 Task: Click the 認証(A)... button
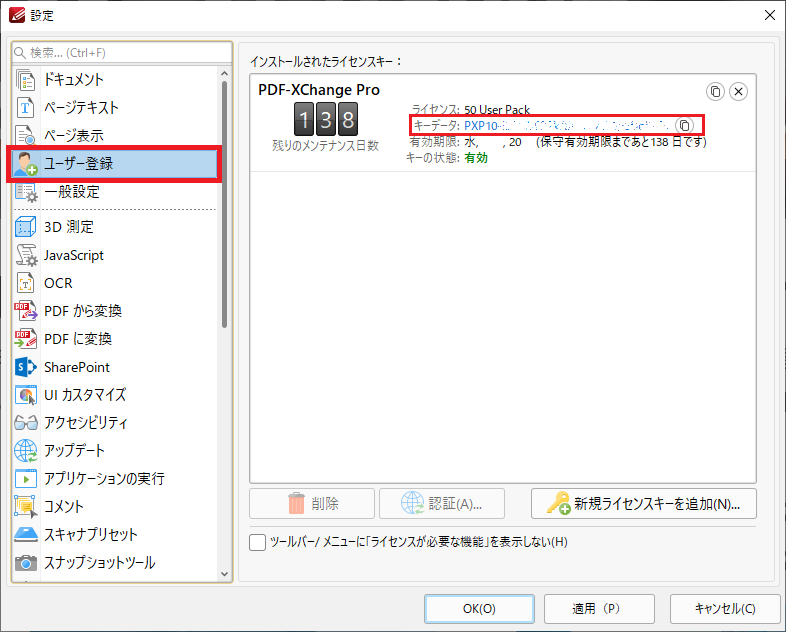[x=442, y=504]
